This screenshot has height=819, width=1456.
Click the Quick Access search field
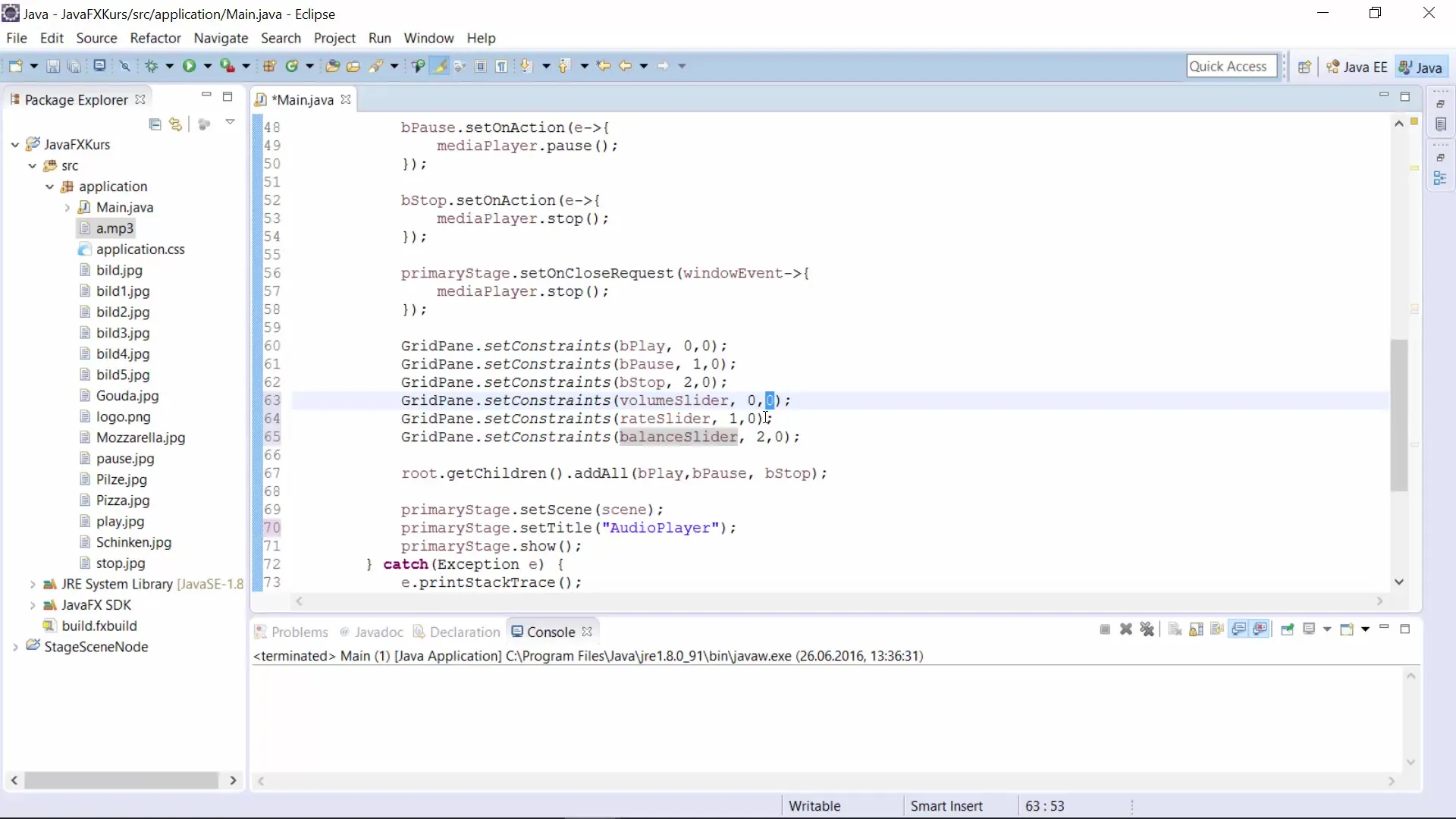[x=1232, y=67]
